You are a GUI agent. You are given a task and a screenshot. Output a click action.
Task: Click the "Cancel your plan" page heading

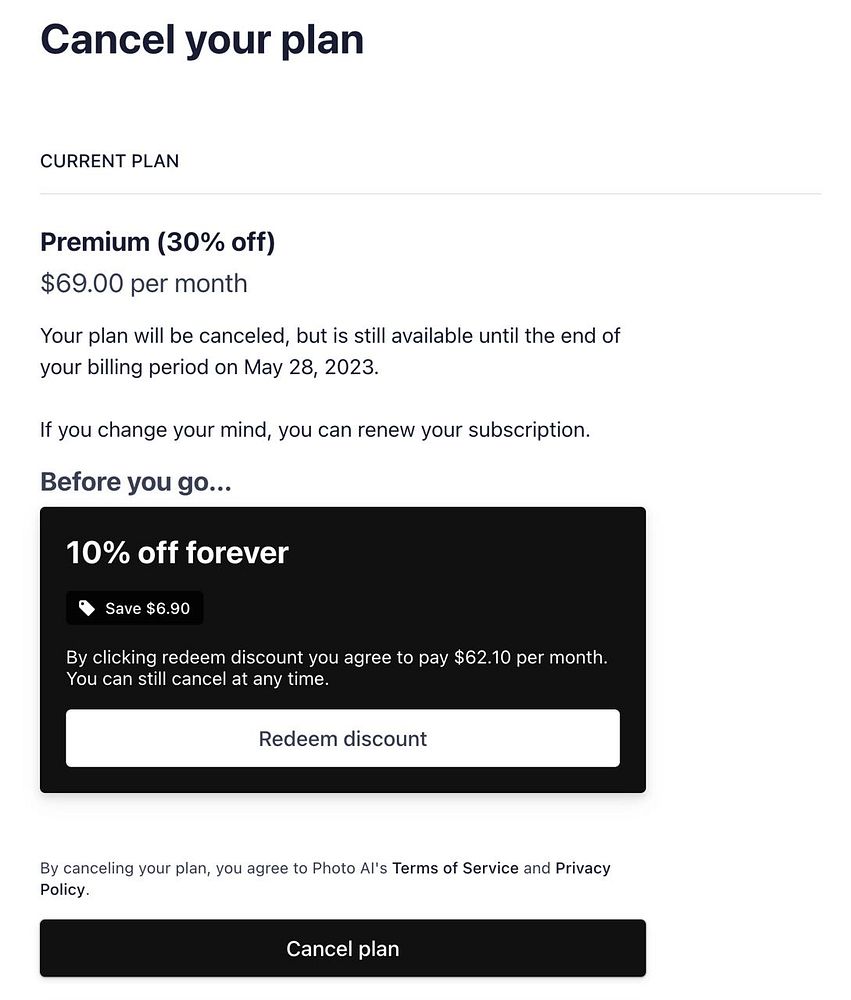tap(202, 40)
